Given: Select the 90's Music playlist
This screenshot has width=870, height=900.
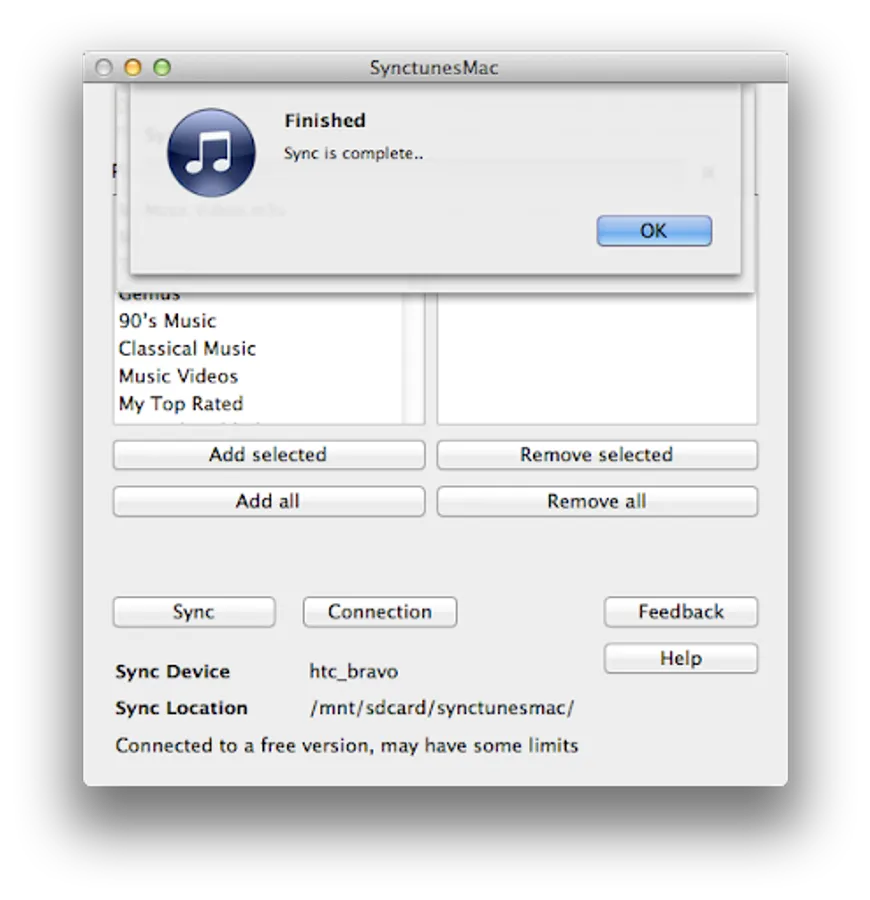Looking at the screenshot, I should coord(167,320).
